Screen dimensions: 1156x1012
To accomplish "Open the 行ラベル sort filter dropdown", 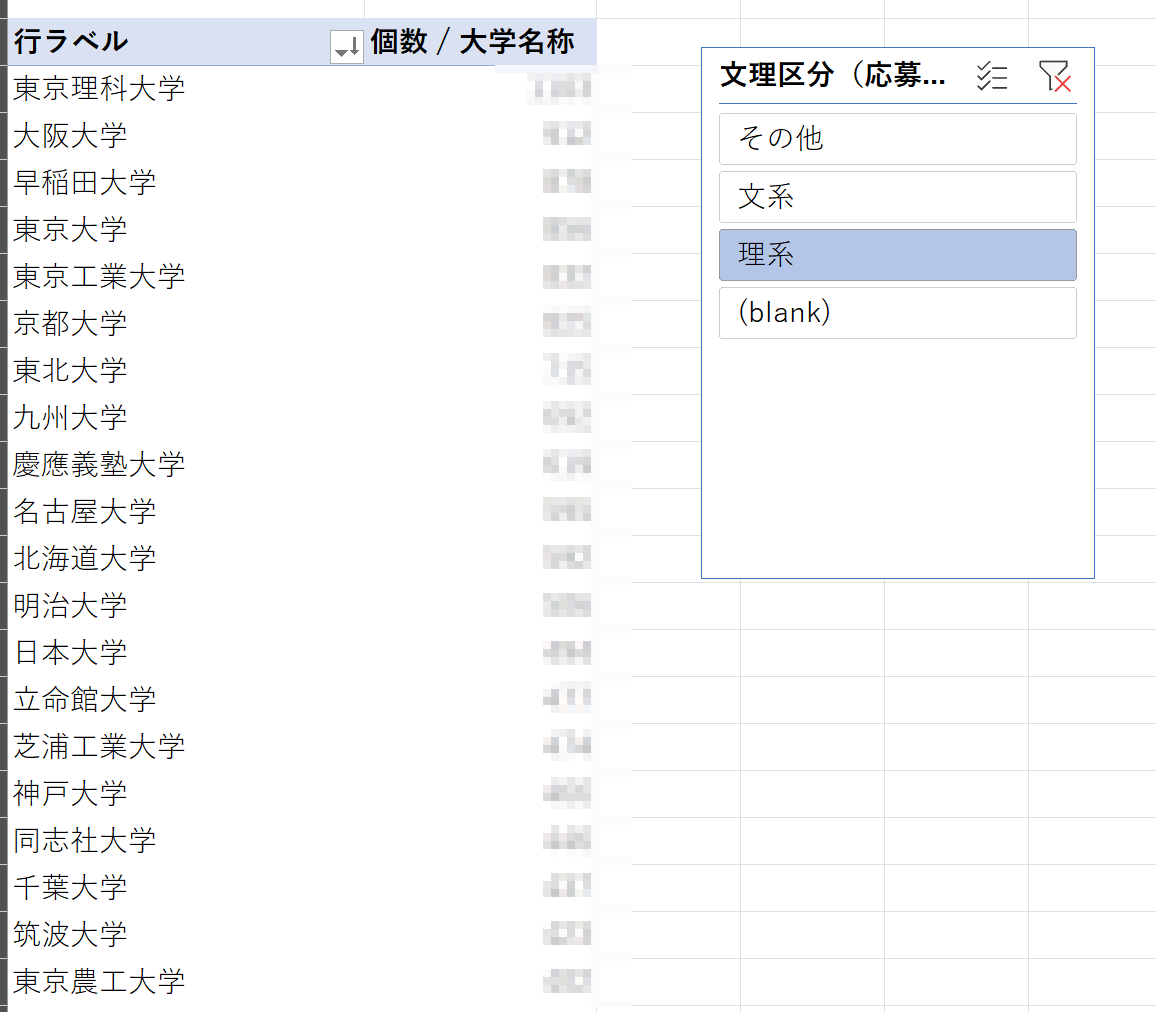I will pos(347,47).
